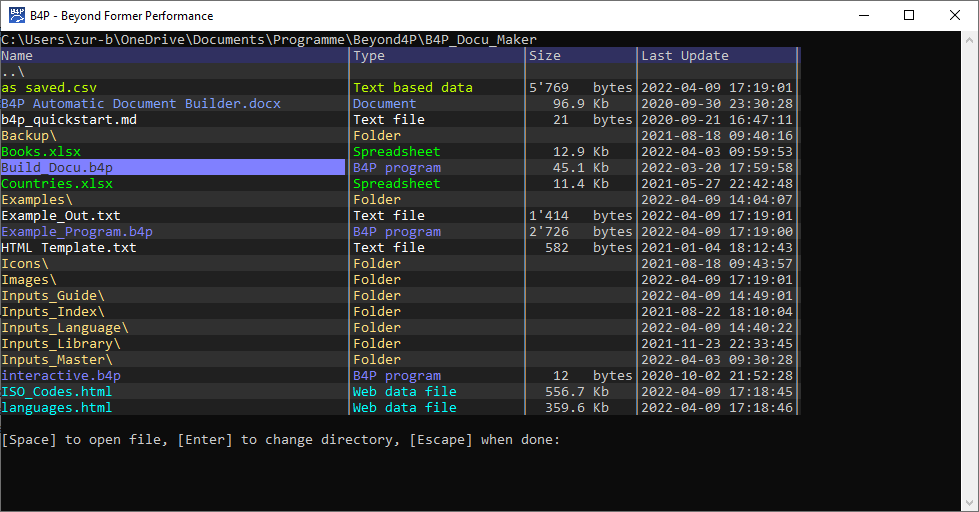Click timestamp 2020-09-30 23:30:28
The height and width of the screenshot is (512, 979).
coord(717,104)
